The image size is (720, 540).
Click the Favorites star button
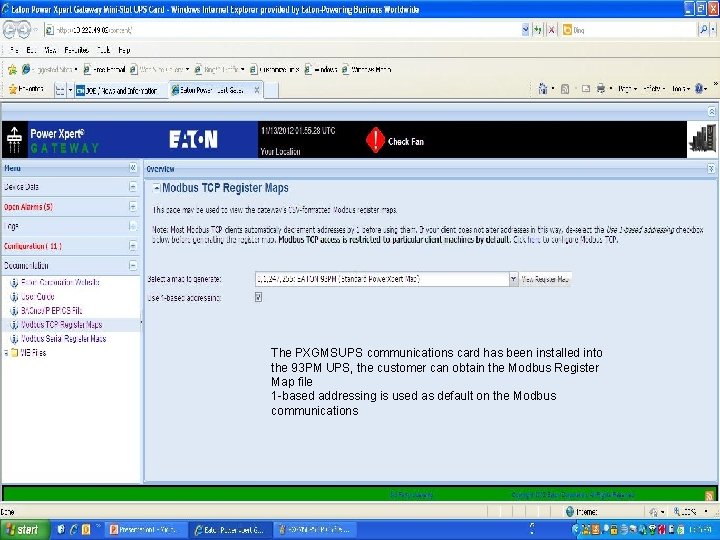point(26,90)
